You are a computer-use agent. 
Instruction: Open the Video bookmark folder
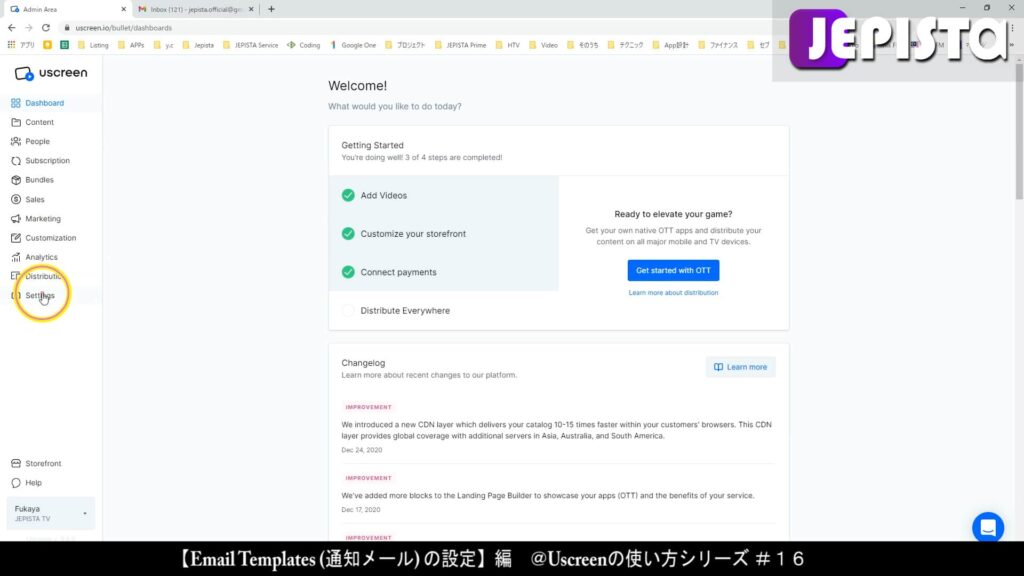(543, 45)
